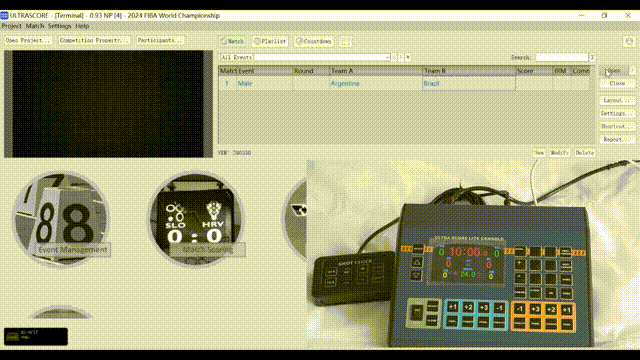Open the Project menu

pyautogui.click(x=11, y=26)
